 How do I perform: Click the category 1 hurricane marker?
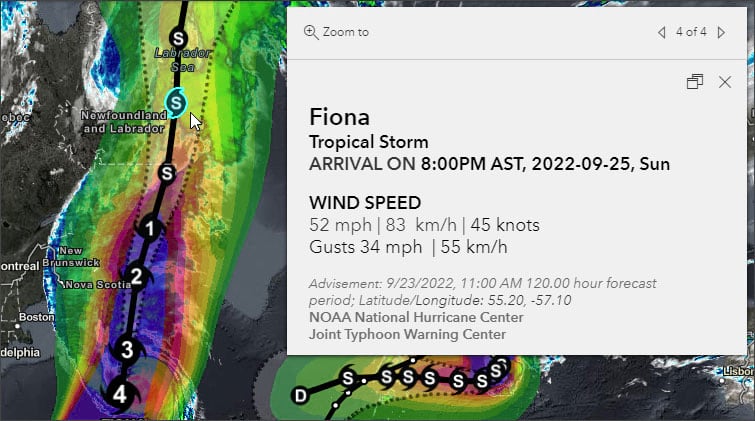[x=150, y=228]
